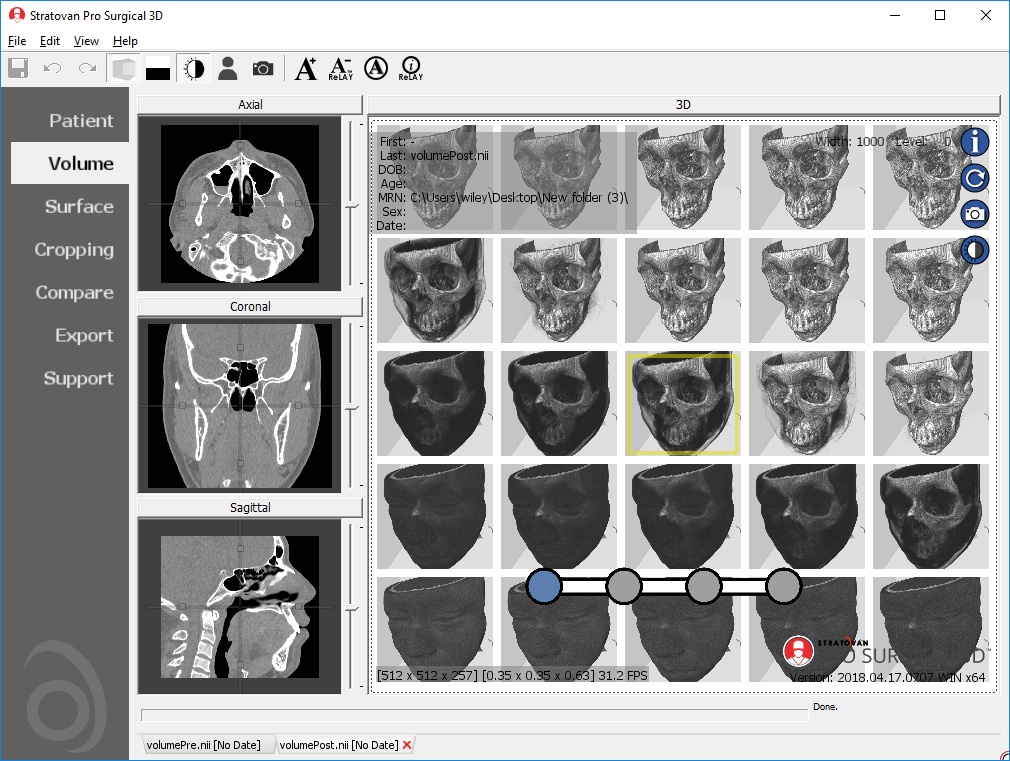1010x761 pixels.
Task: Click the Sagittal panel header
Action: click(250, 508)
